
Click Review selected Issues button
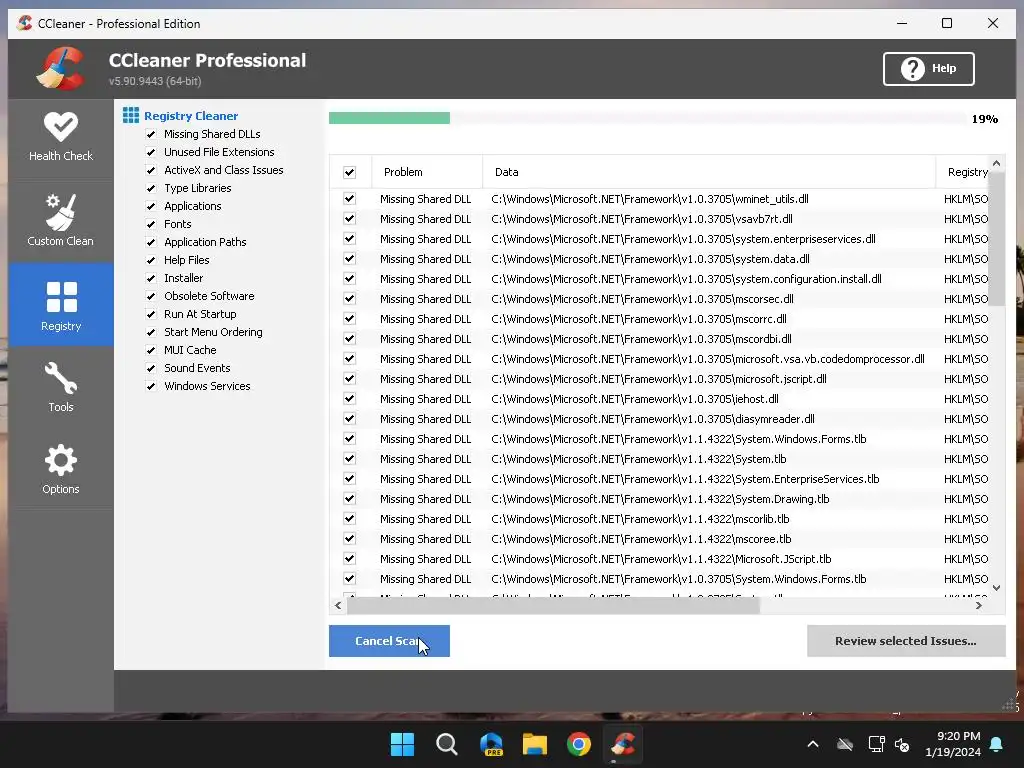906,641
